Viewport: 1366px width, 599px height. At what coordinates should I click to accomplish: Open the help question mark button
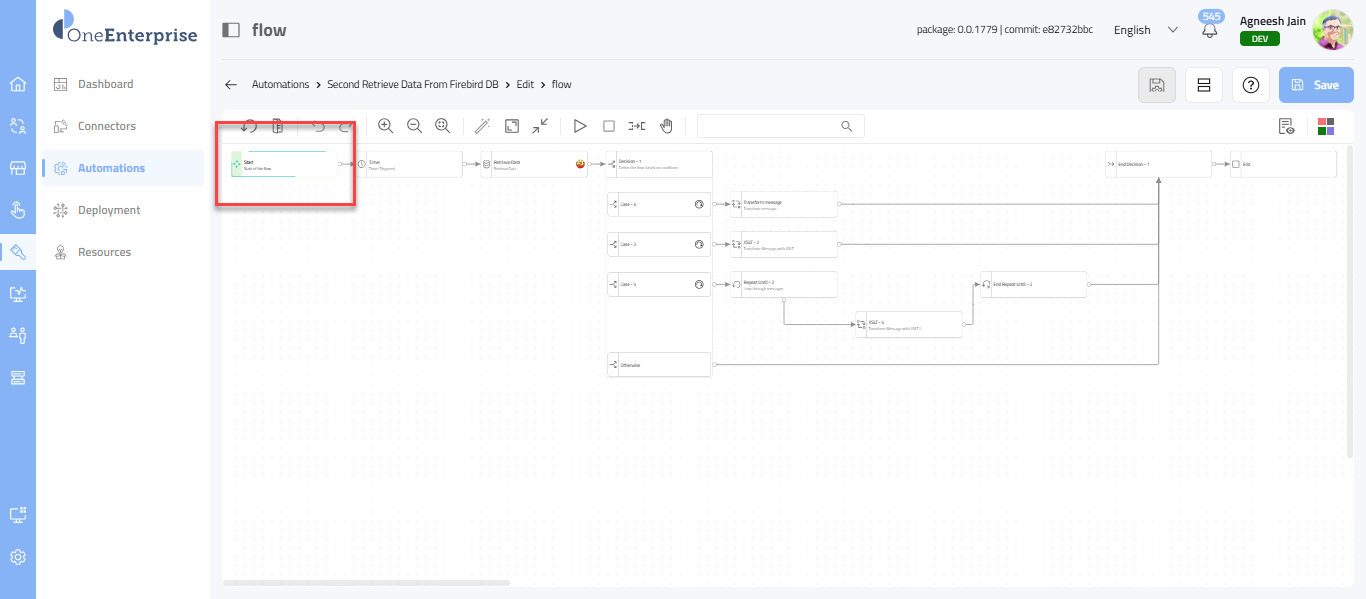click(x=1250, y=85)
